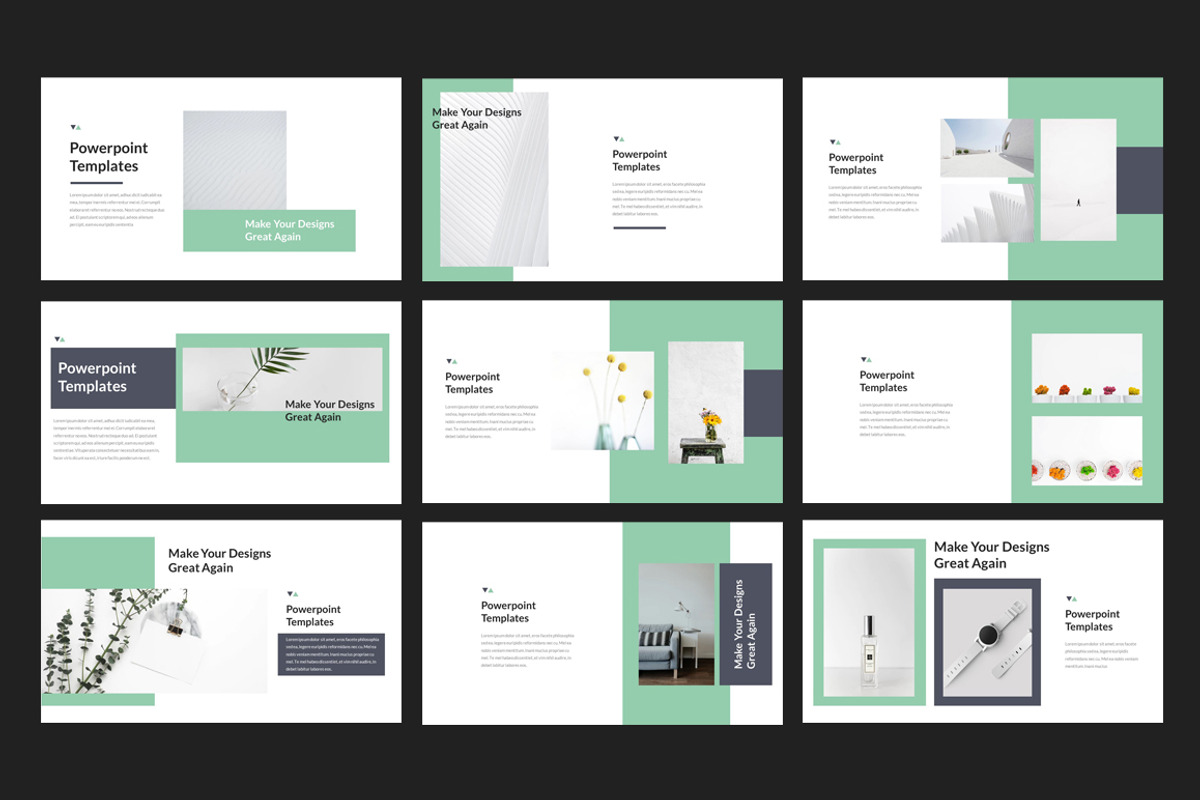Click triangle logo on the eucalyptus slide
Screen dimensions: 1200x800
coord(292,594)
